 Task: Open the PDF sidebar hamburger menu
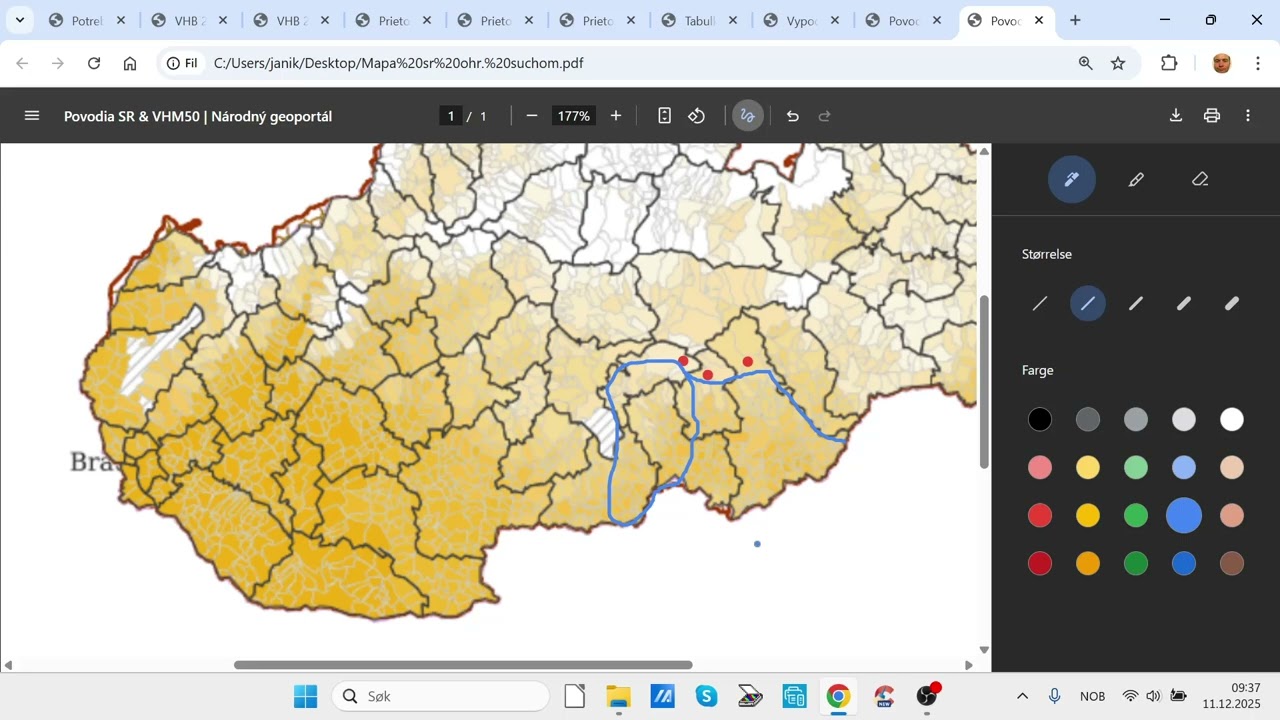(32, 116)
